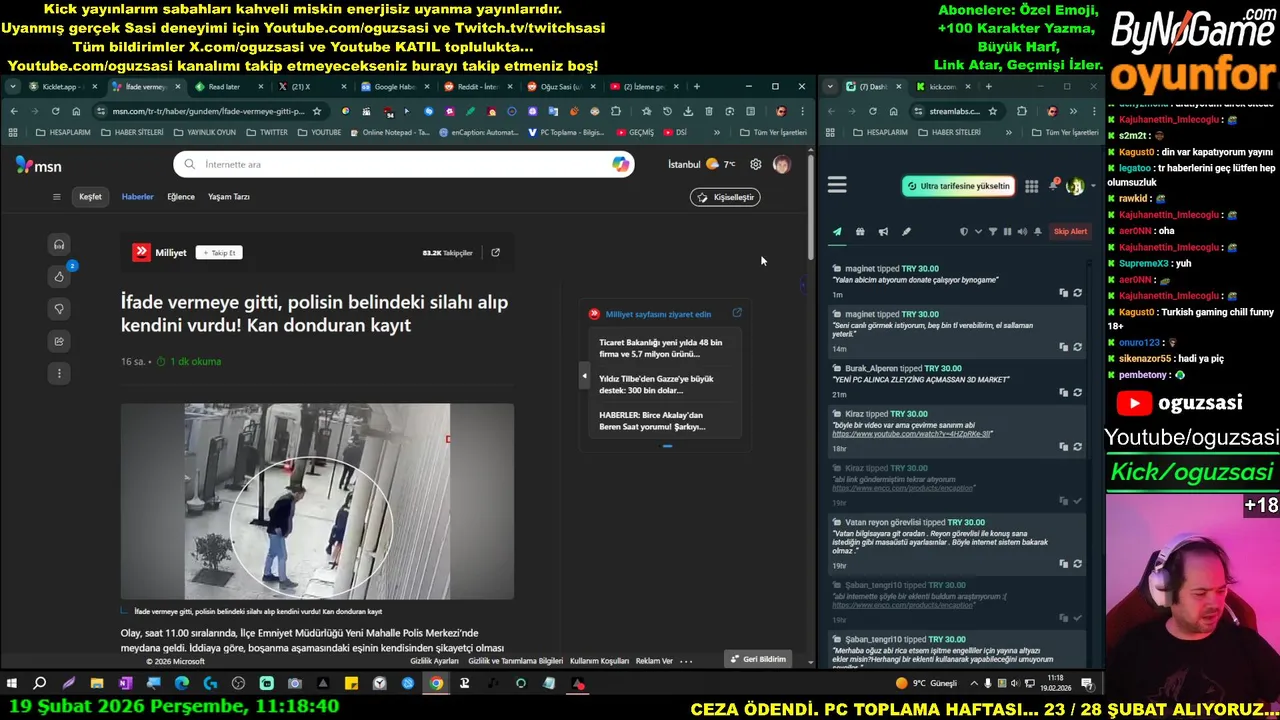Viewport: 1280px width, 720px height.
Task: Click the Copilot icon in search bar
Action: 621,164
